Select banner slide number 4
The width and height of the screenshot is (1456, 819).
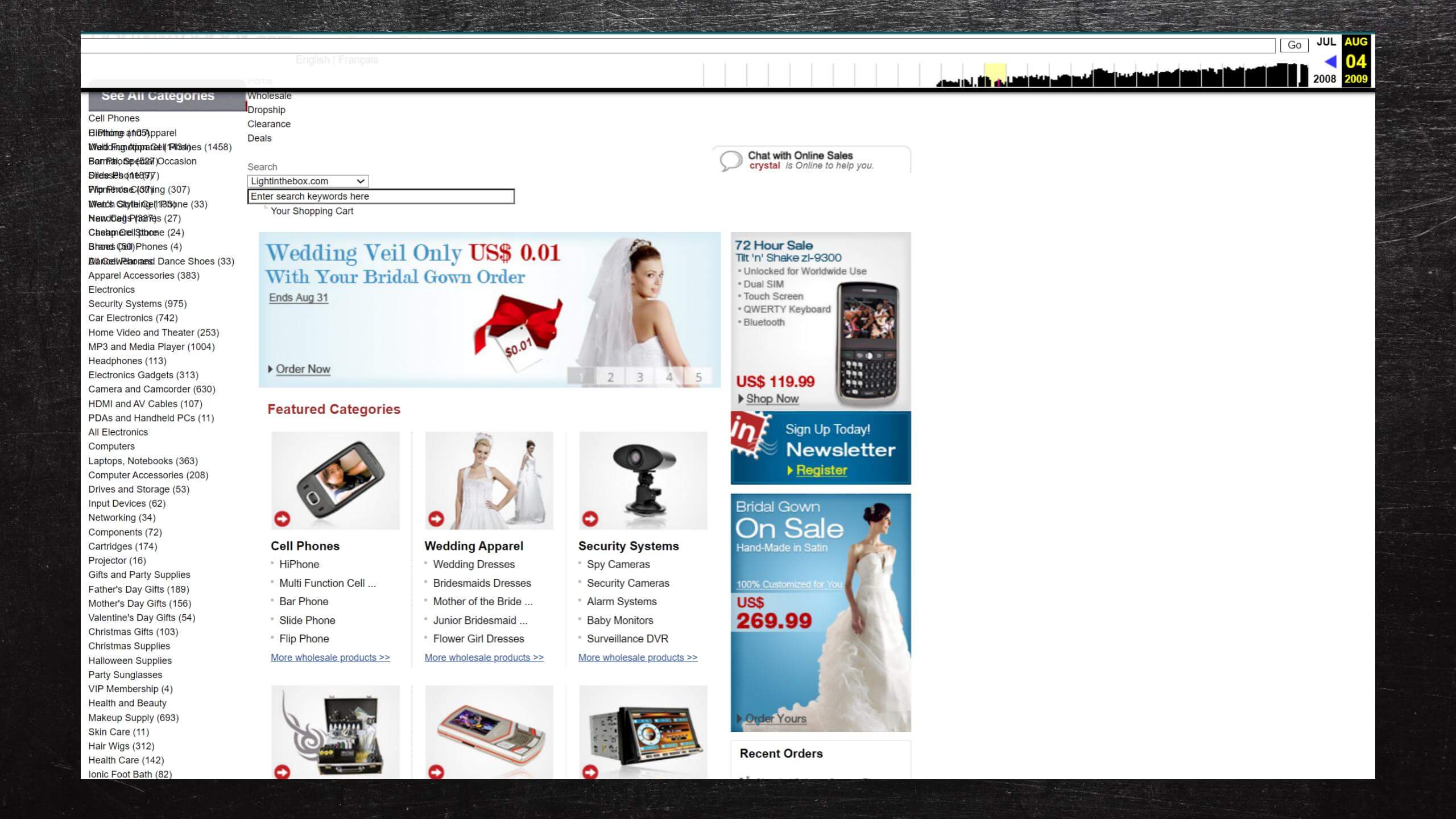tap(669, 377)
